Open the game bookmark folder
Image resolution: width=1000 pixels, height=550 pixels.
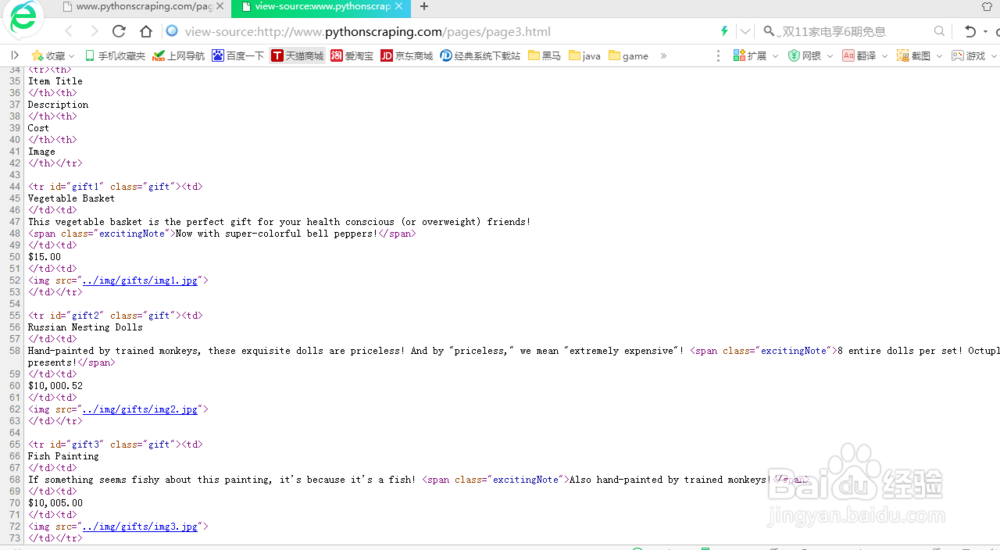(x=629, y=56)
